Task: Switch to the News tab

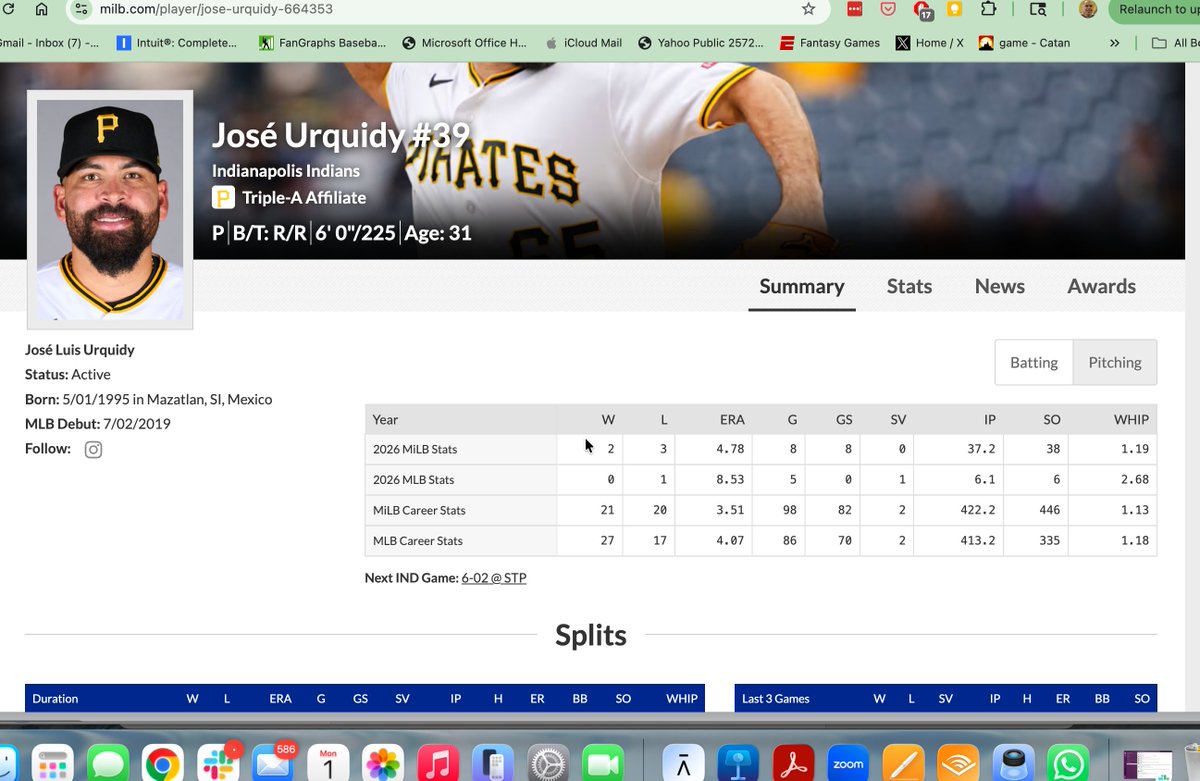Action: click(1000, 286)
